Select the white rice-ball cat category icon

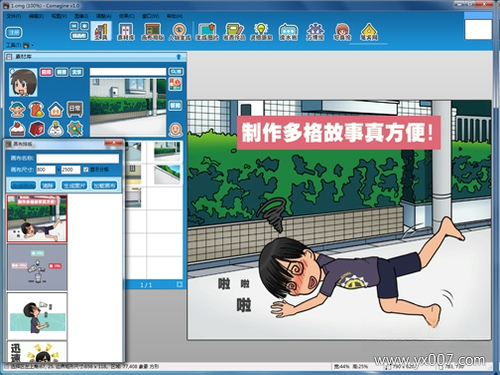coord(56,129)
